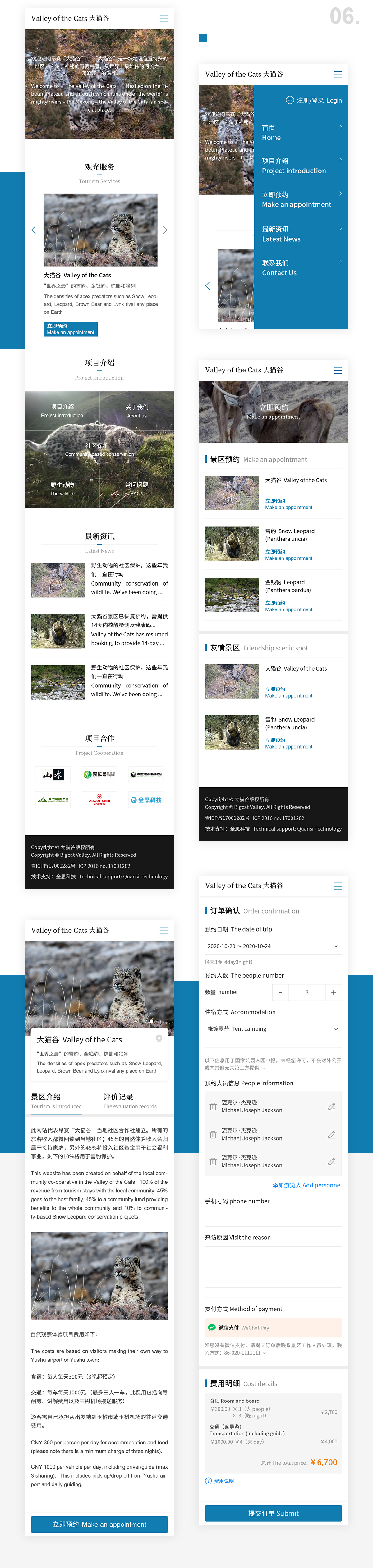
Task: Expand the Contact Us chevron in side menu
Action: (340, 262)
